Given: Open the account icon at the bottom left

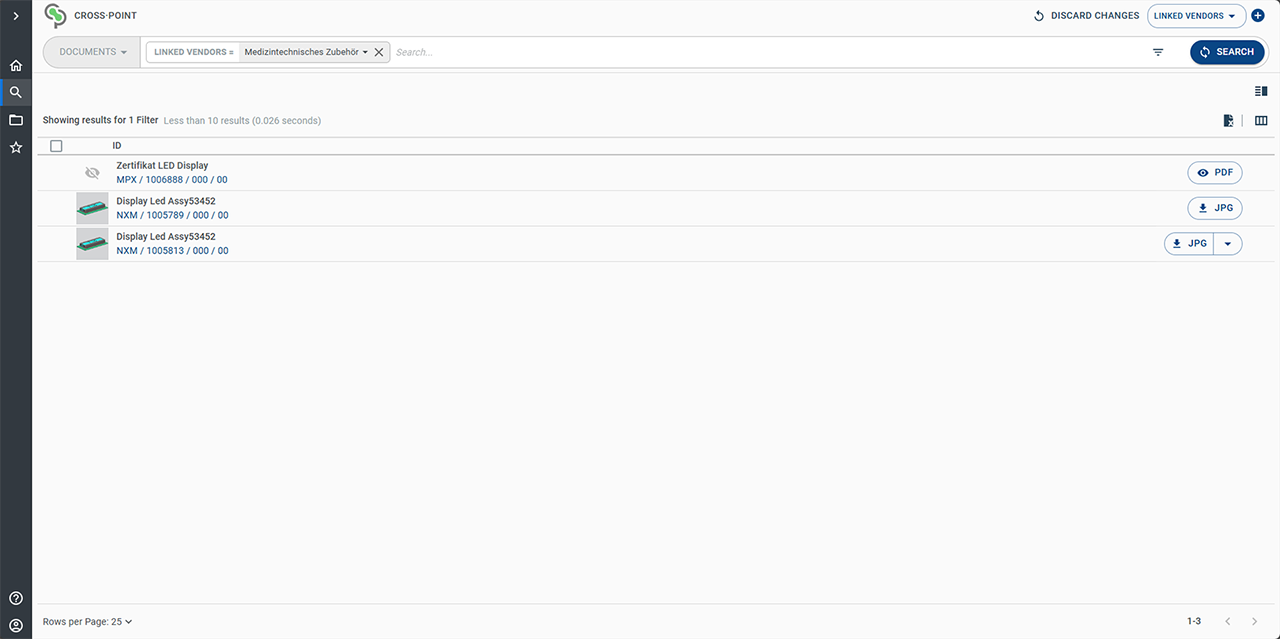Looking at the screenshot, I should (x=15, y=625).
